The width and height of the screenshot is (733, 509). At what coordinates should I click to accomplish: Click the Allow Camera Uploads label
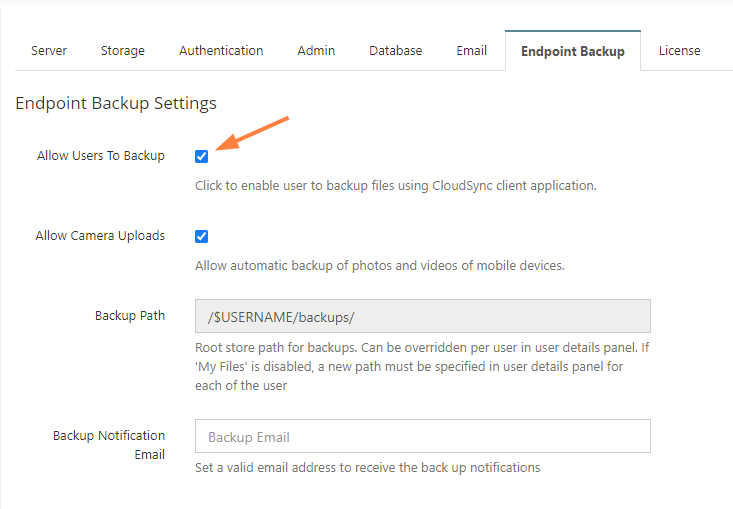tap(101, 236)
